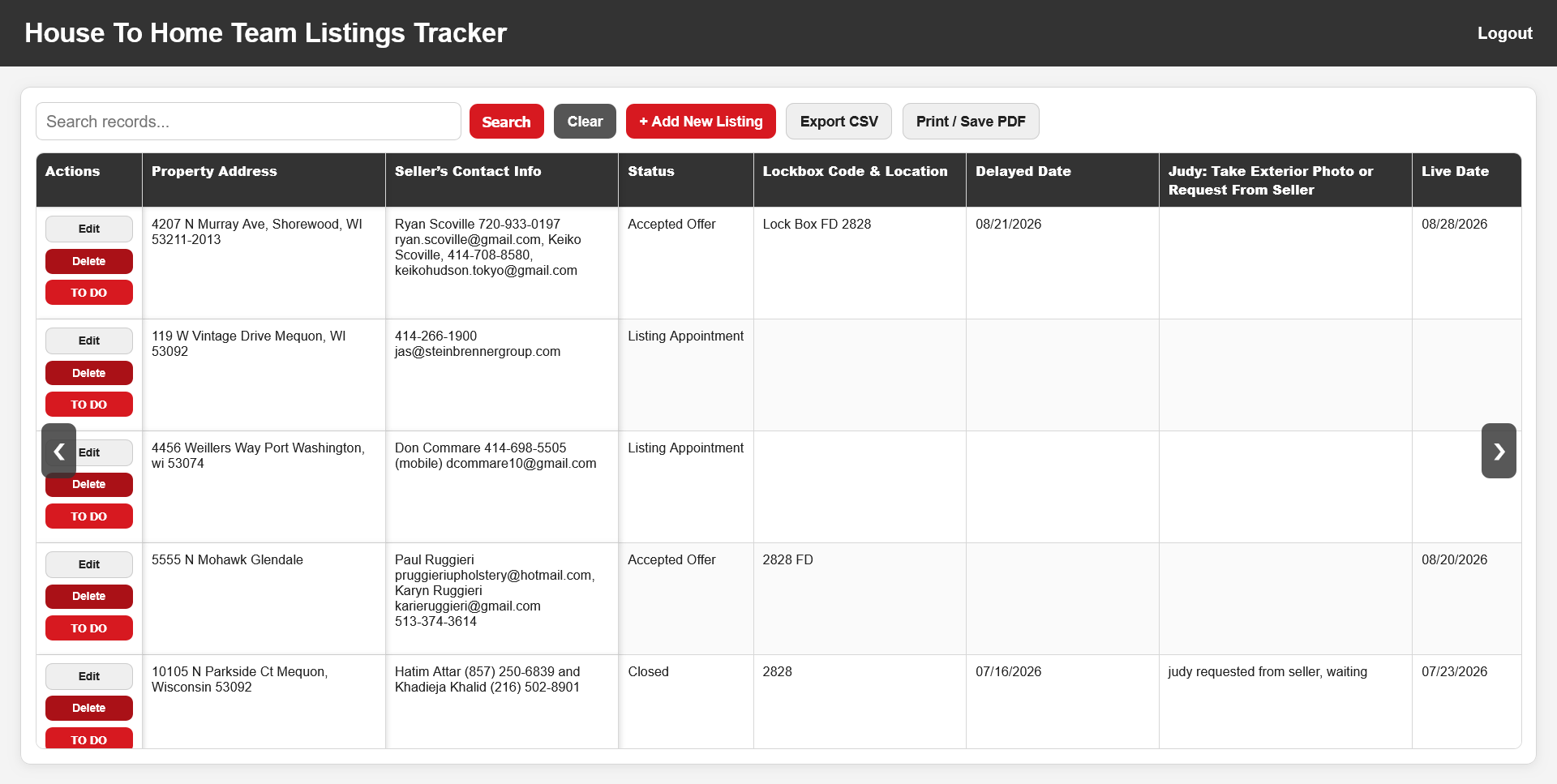Click the Judy exterior photo column header

(1285, 180)
